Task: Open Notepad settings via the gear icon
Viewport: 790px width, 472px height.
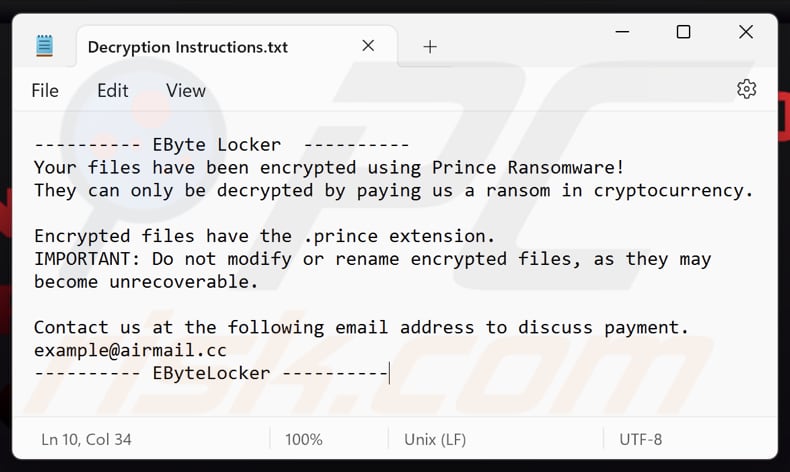Action: coord(746,90)
